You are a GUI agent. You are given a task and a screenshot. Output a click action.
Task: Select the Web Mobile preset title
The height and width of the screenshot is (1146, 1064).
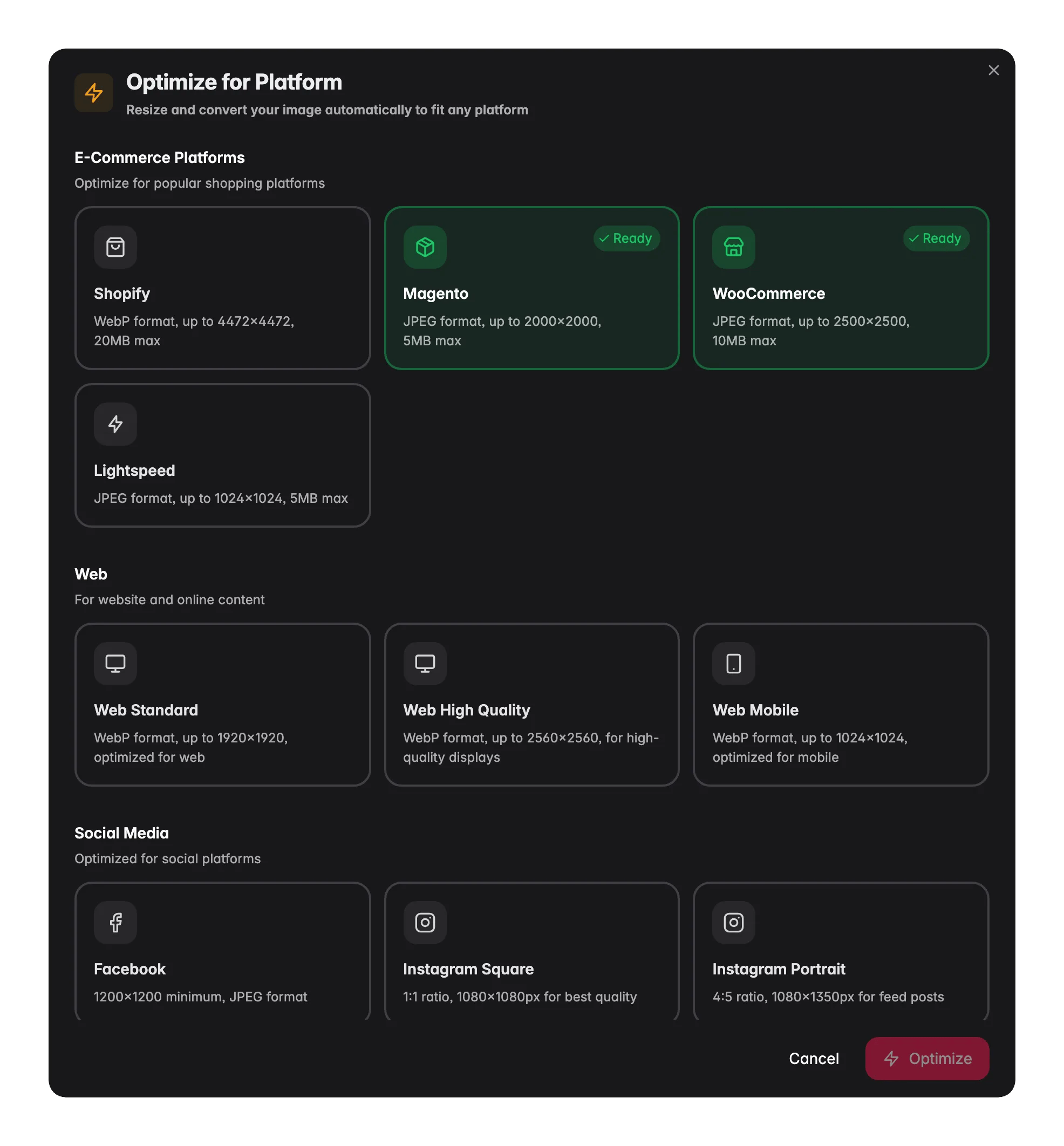[x=755, y=710]
